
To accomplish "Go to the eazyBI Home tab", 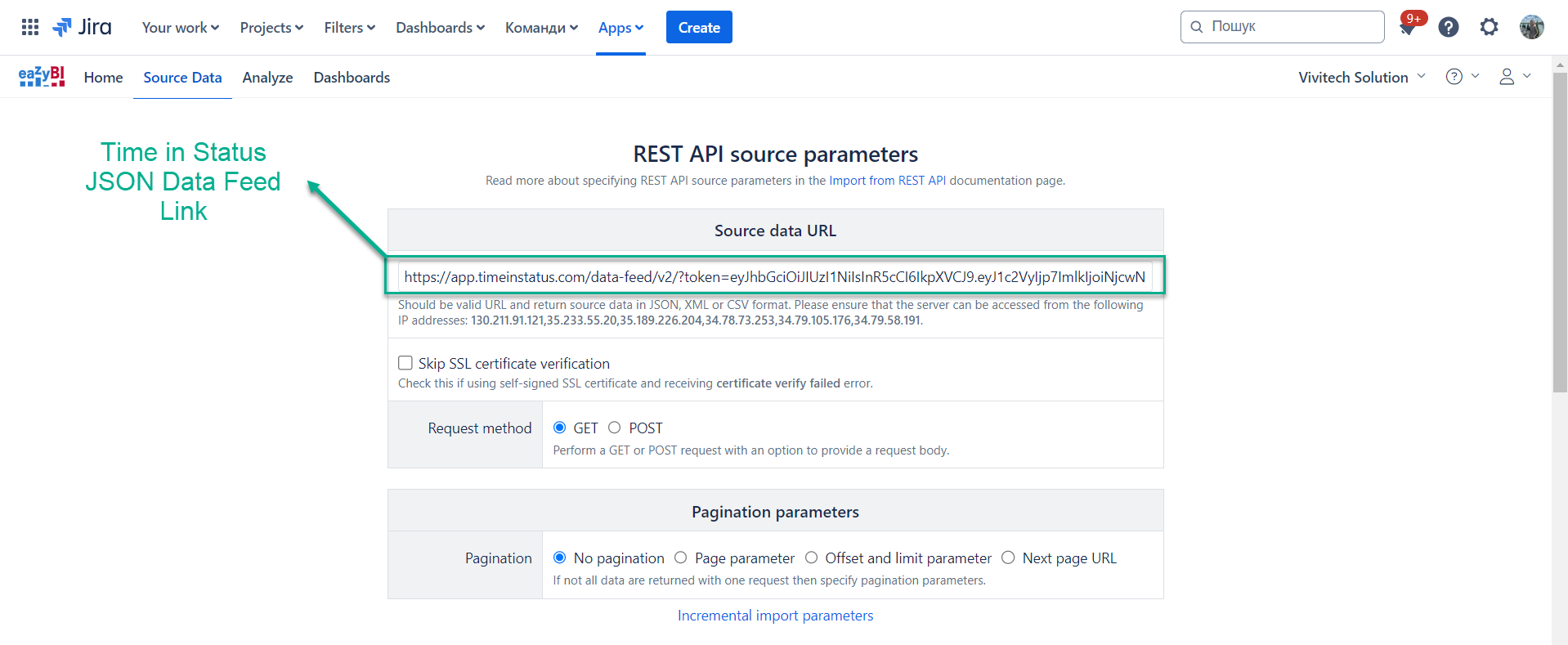I will (103, 77).
